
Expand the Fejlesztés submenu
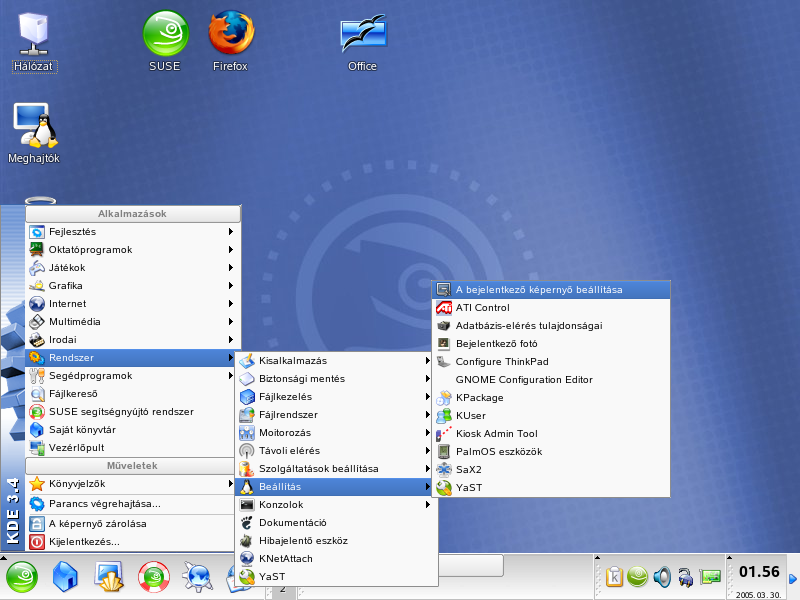point(132,232)
